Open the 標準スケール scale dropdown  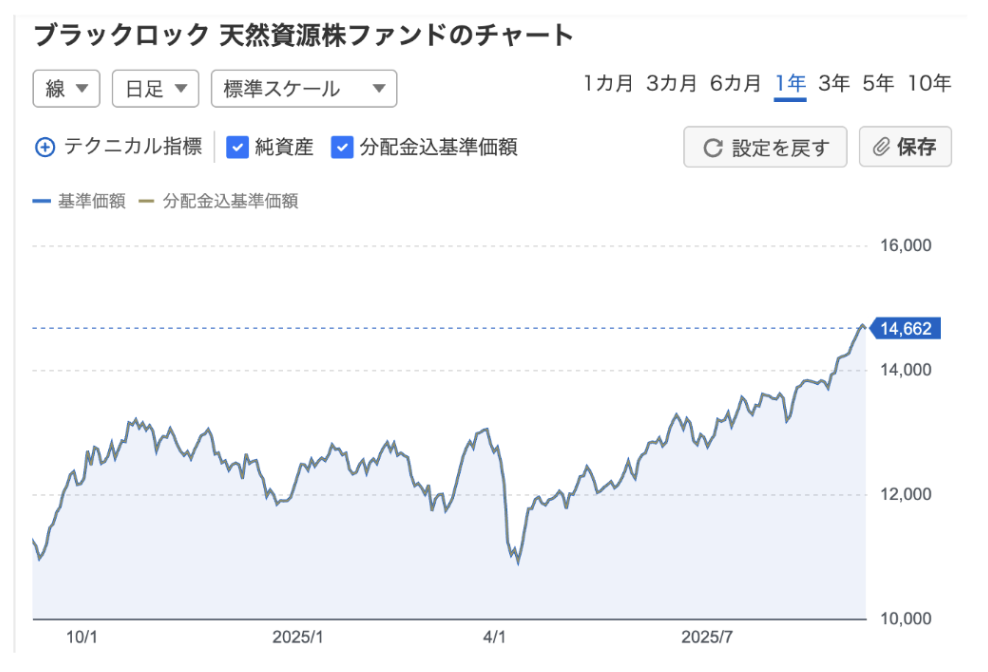point(304,89)
